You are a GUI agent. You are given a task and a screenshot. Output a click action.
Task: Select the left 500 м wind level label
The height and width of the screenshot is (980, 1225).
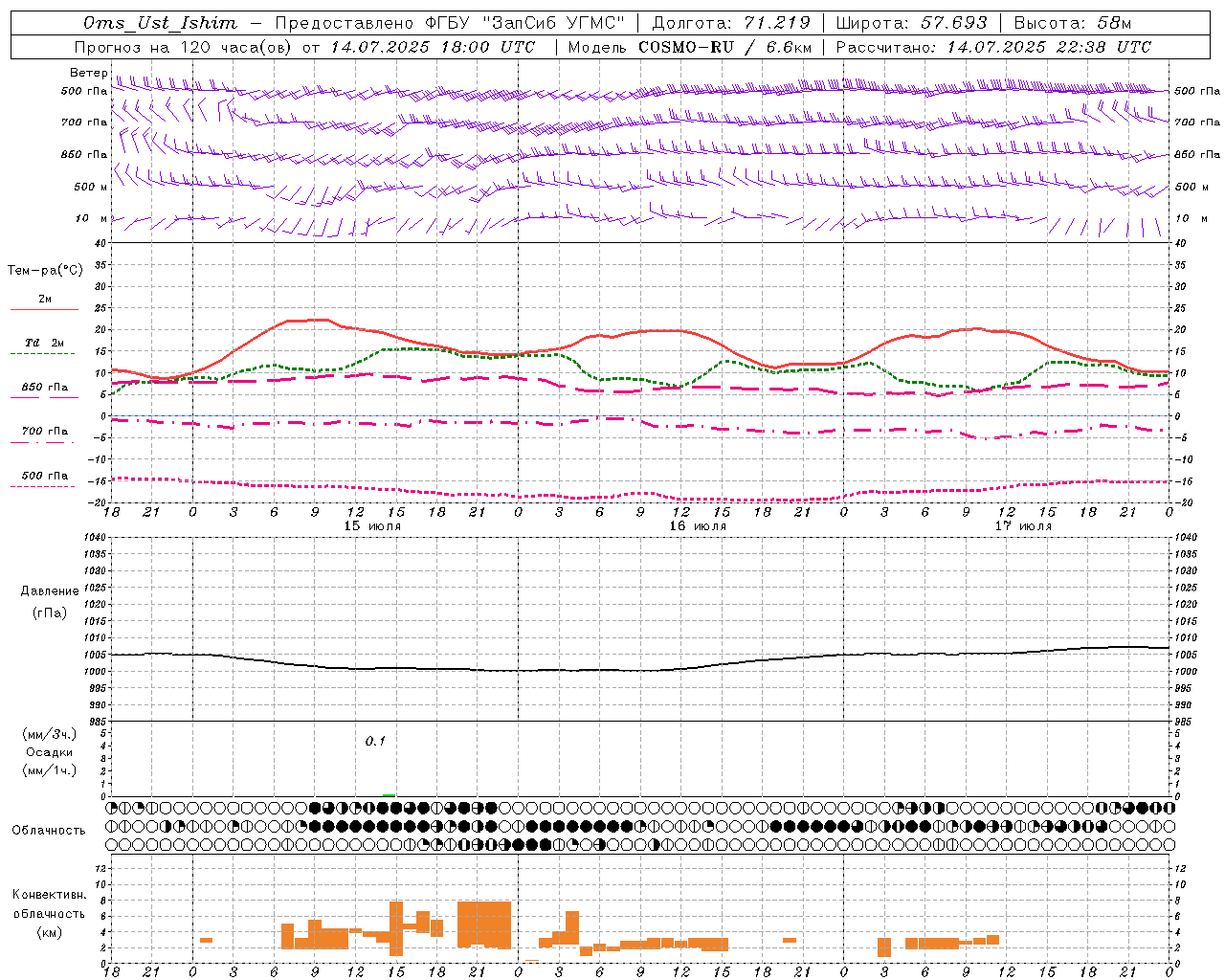[x=91, y=187]
